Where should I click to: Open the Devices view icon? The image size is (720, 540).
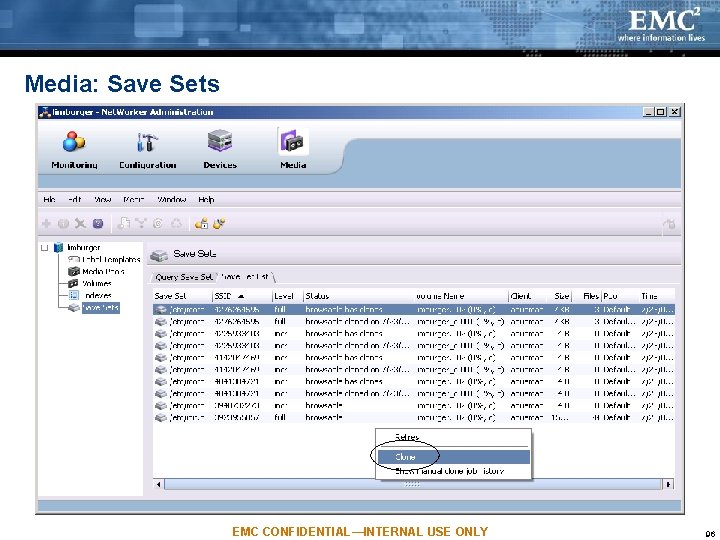point(220,141)
